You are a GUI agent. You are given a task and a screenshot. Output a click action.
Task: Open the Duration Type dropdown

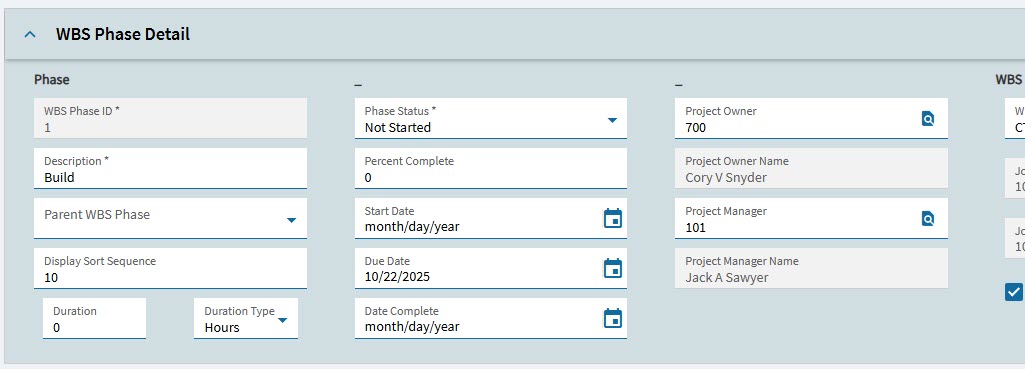pos(282,321)
